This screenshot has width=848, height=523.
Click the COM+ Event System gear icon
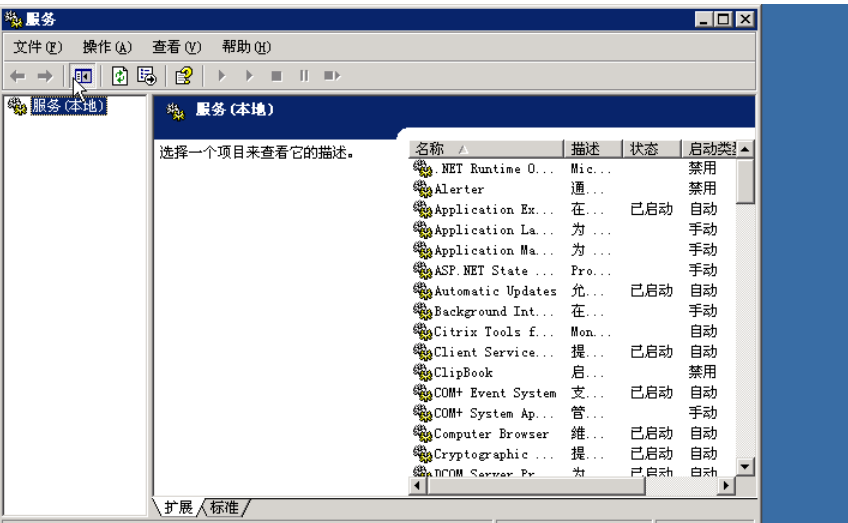[422, 392]
